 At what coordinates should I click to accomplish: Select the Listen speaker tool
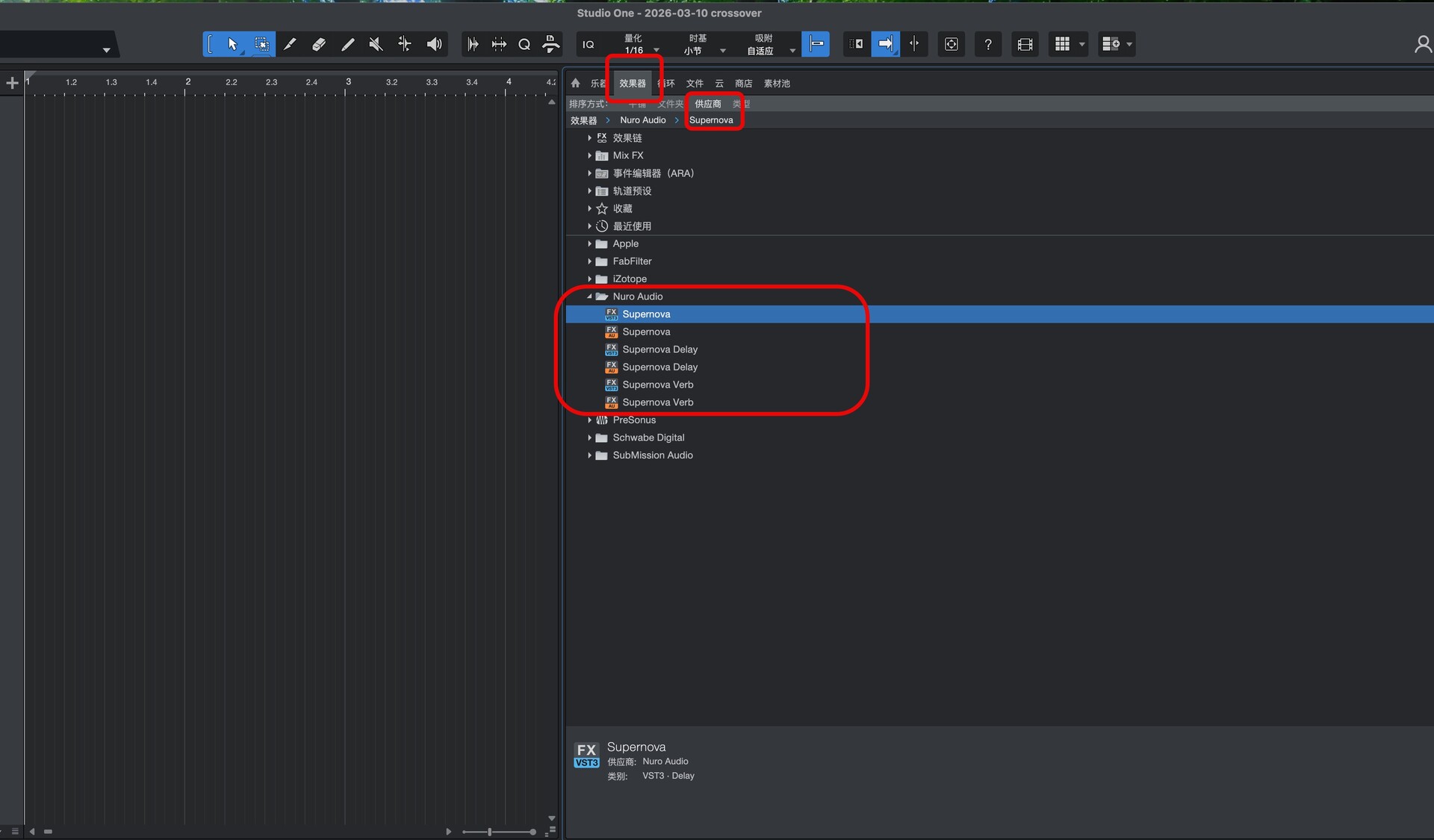(434, 44)
